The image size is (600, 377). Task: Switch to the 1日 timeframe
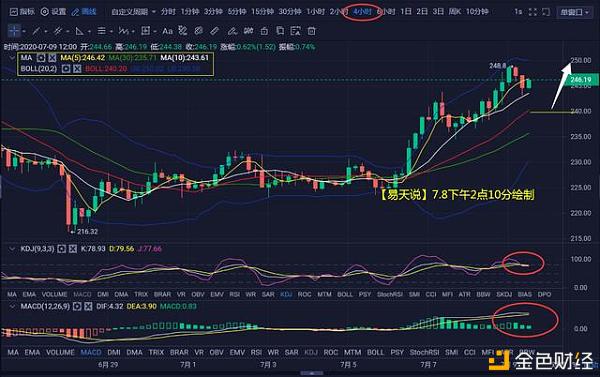(x=406, y=12)
